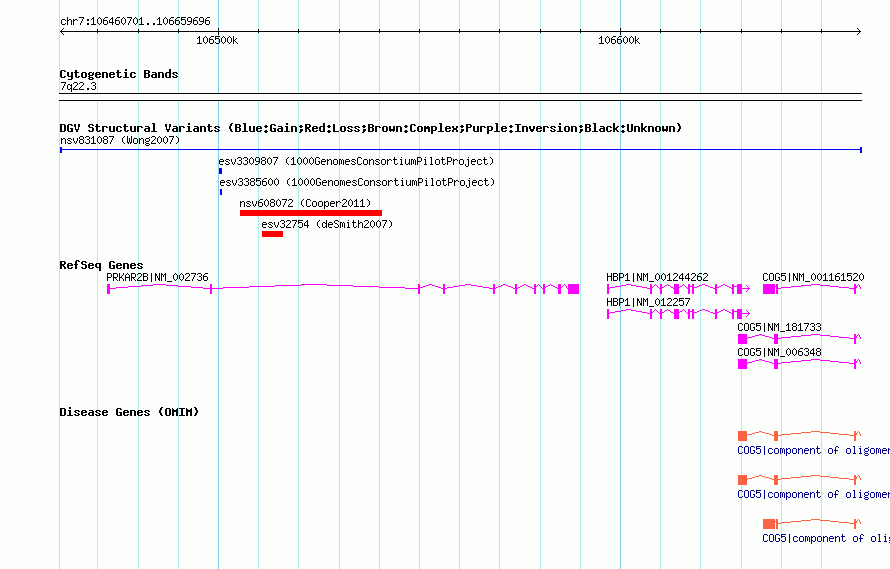This screenshot has width=890, height=569.
Task: Open first OMIM COG5|component label
Action: 813,450
